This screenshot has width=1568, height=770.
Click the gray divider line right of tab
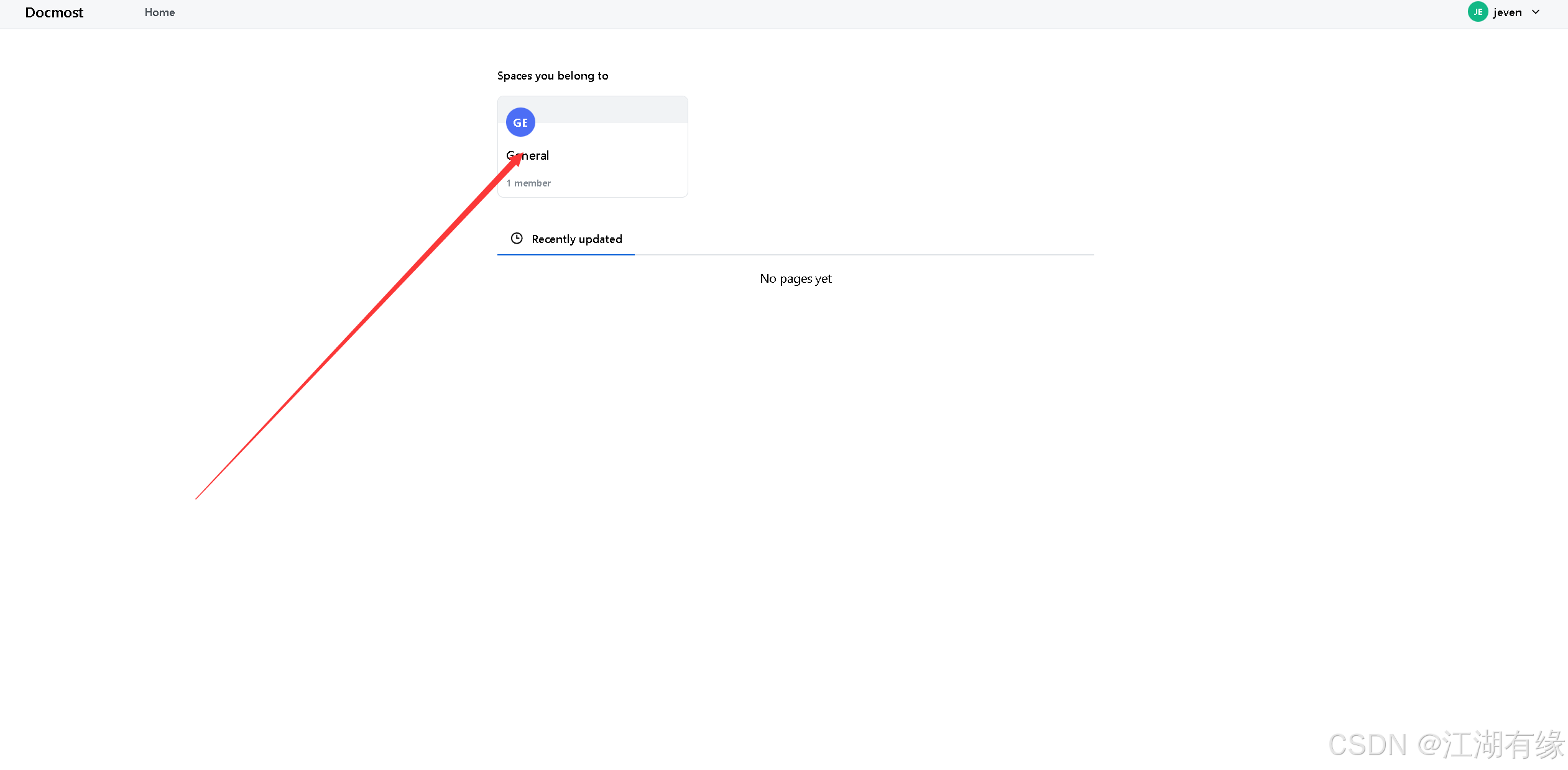[864, 255]
